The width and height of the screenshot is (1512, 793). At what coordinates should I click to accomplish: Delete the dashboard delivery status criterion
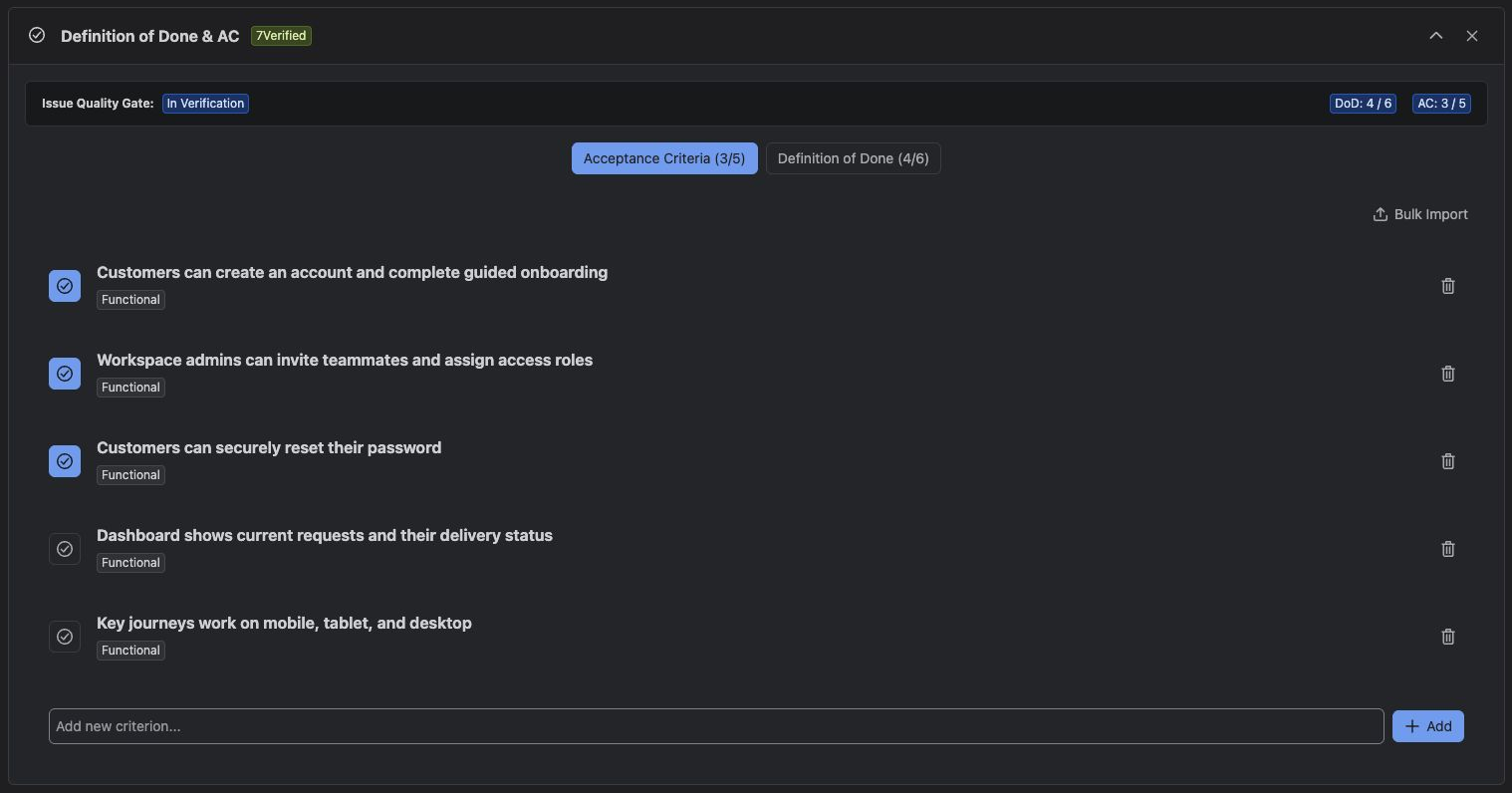point(1448,549)
